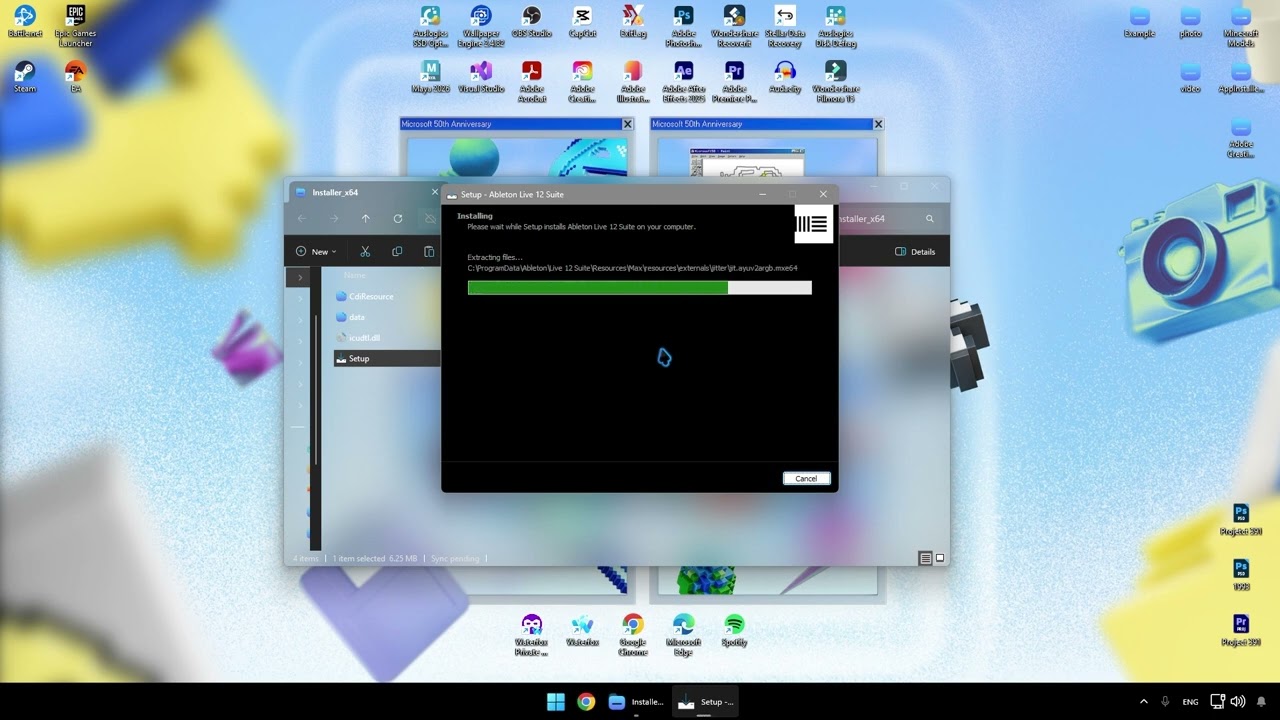The width and height of the screenshot is (1280, 720).
Task: Open the CapCut desktop shortcut
Action: (582, 22)
